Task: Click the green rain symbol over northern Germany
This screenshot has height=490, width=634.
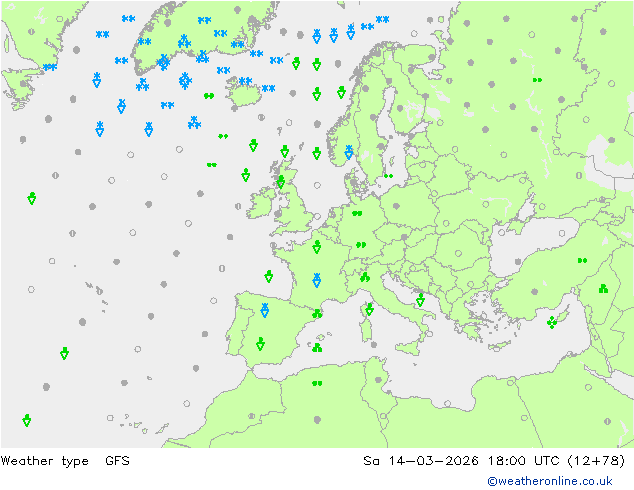Action: [357, 213]
